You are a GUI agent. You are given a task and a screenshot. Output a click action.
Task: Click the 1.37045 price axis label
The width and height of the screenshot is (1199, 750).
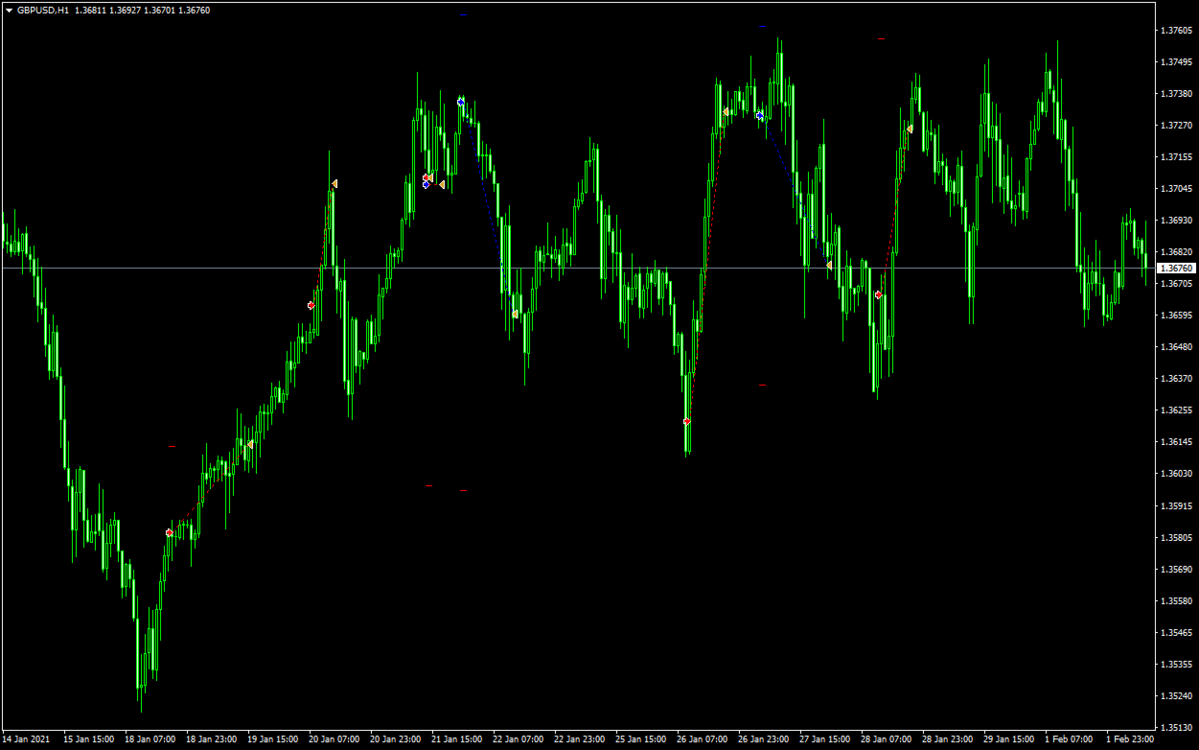coord(1176,189)
